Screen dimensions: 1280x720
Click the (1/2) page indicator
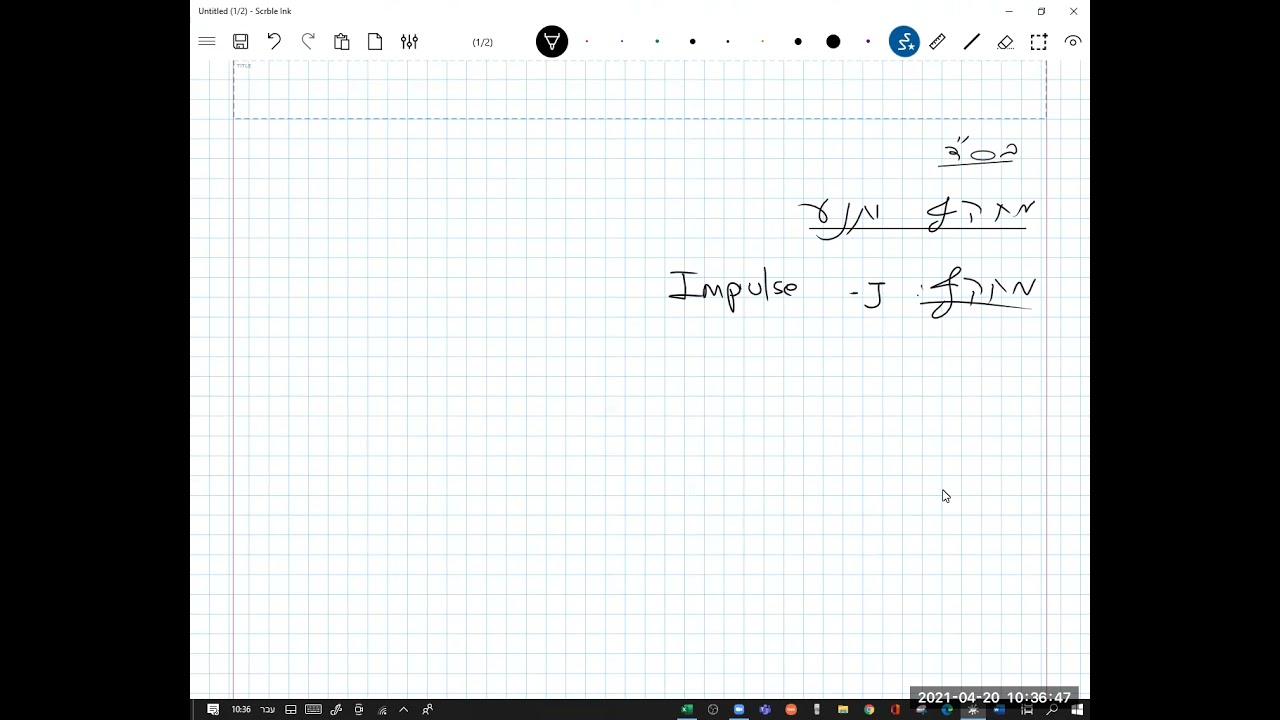pyautogui.click(x=483, y=42)
